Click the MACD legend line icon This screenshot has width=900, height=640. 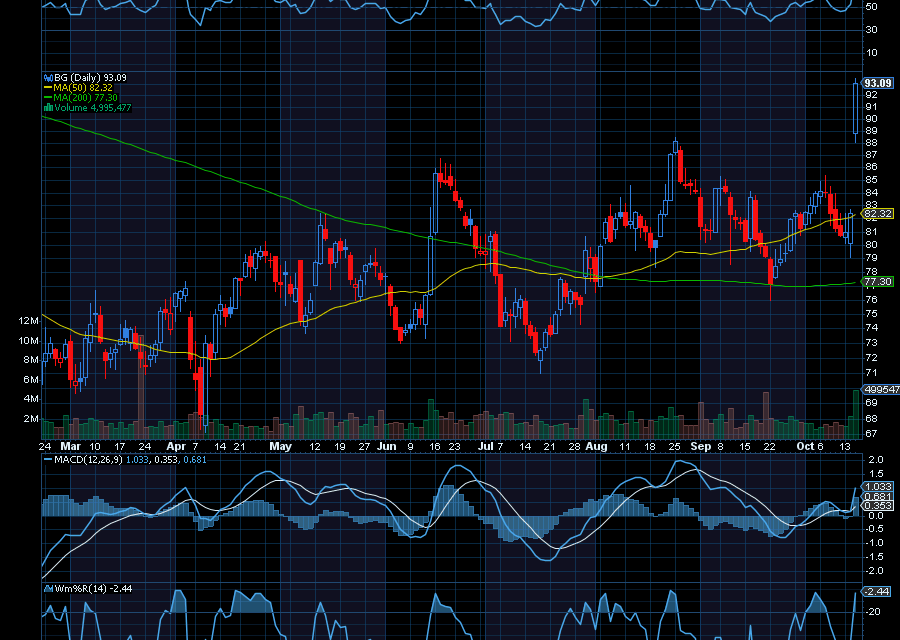[x=47, y=460]
